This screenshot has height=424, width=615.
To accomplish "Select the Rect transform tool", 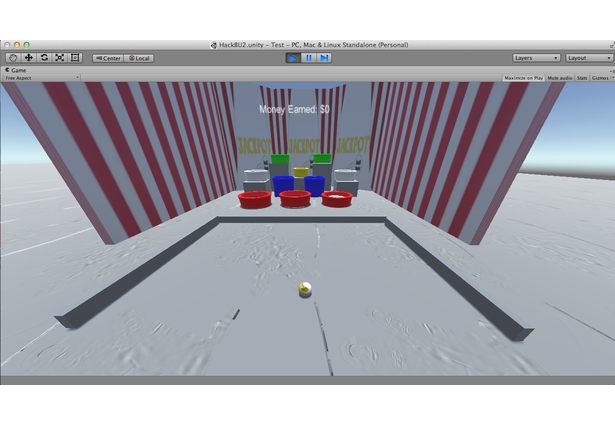I will [75, 58].
